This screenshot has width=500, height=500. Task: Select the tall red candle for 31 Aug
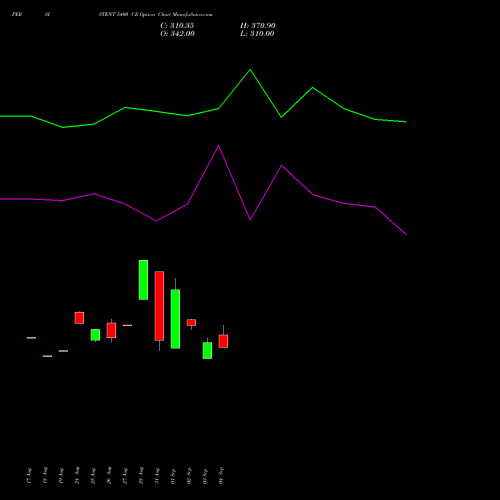(x=159, y=306)
